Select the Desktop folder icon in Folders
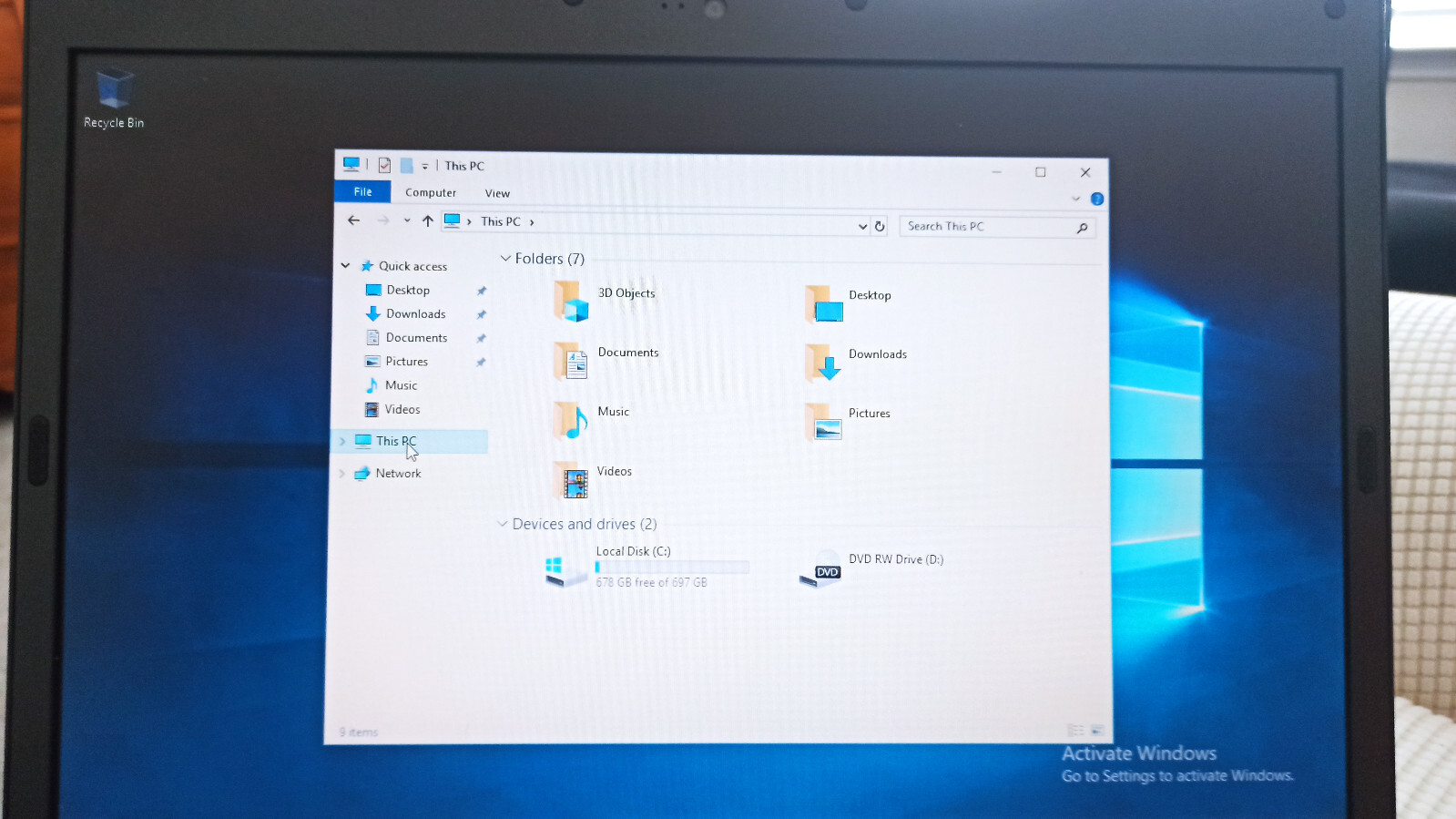 coord(824,303)
